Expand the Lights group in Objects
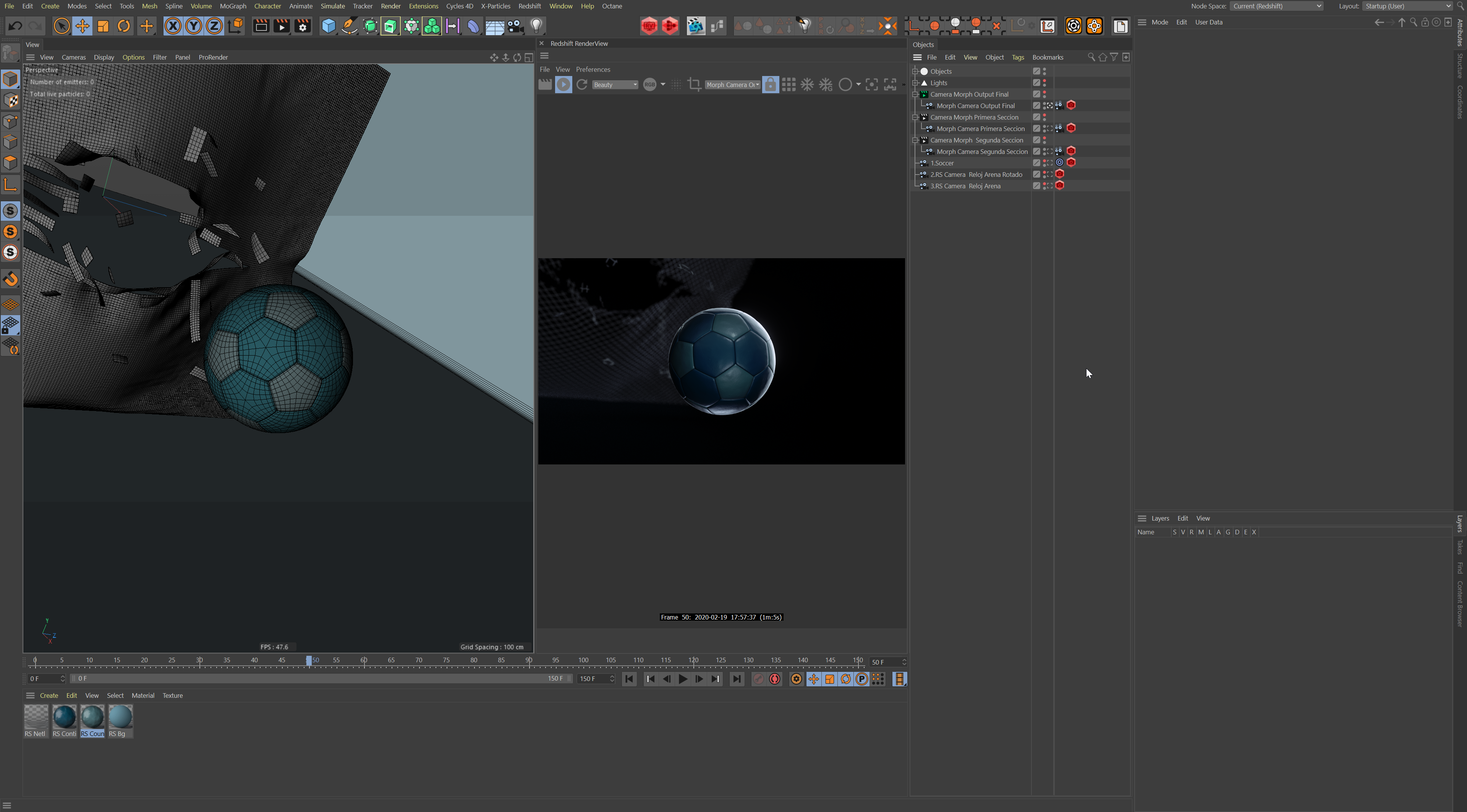 (x=915, y=83)
